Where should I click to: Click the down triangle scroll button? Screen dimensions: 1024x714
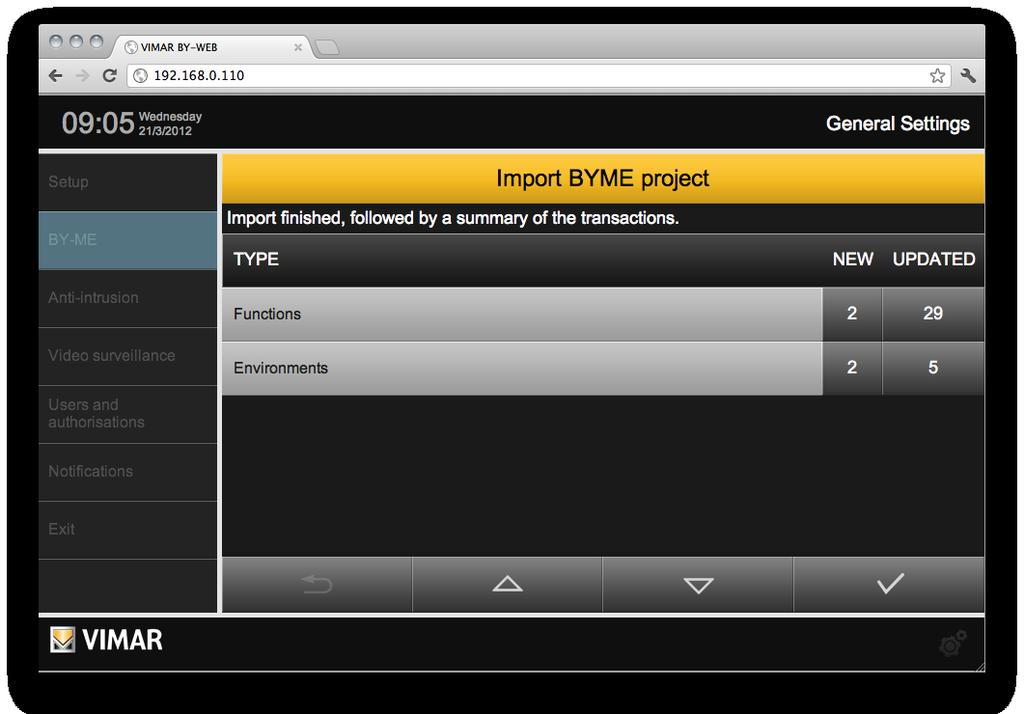[698, 584]
